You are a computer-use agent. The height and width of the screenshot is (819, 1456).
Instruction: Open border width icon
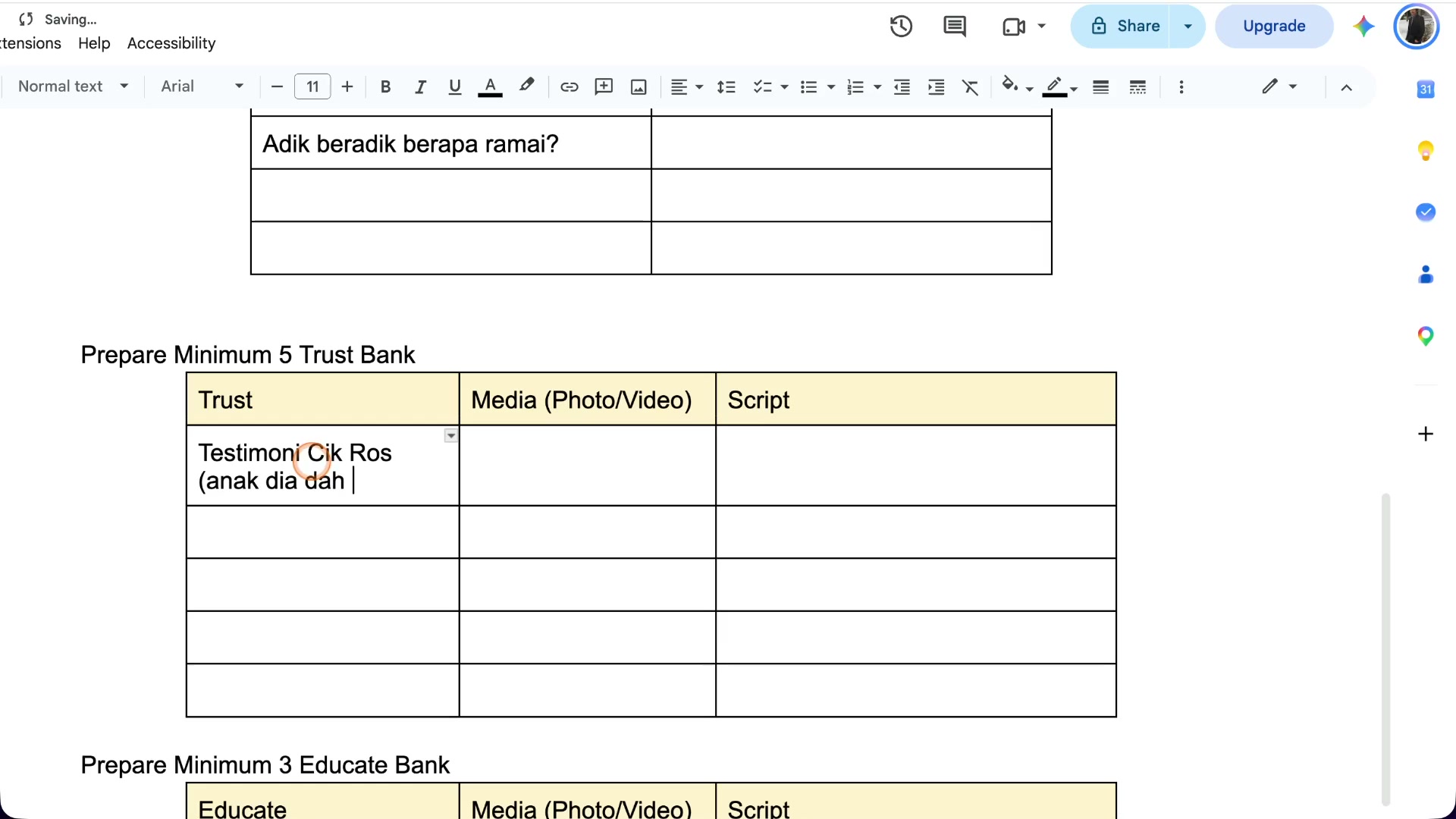[x=1101, y=87]
